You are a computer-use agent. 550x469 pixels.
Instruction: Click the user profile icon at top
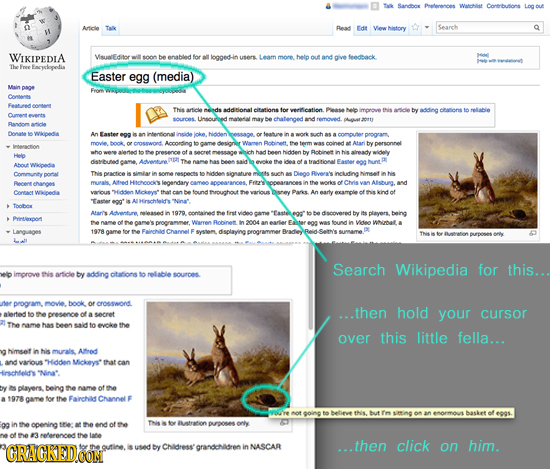click(328, 6)
